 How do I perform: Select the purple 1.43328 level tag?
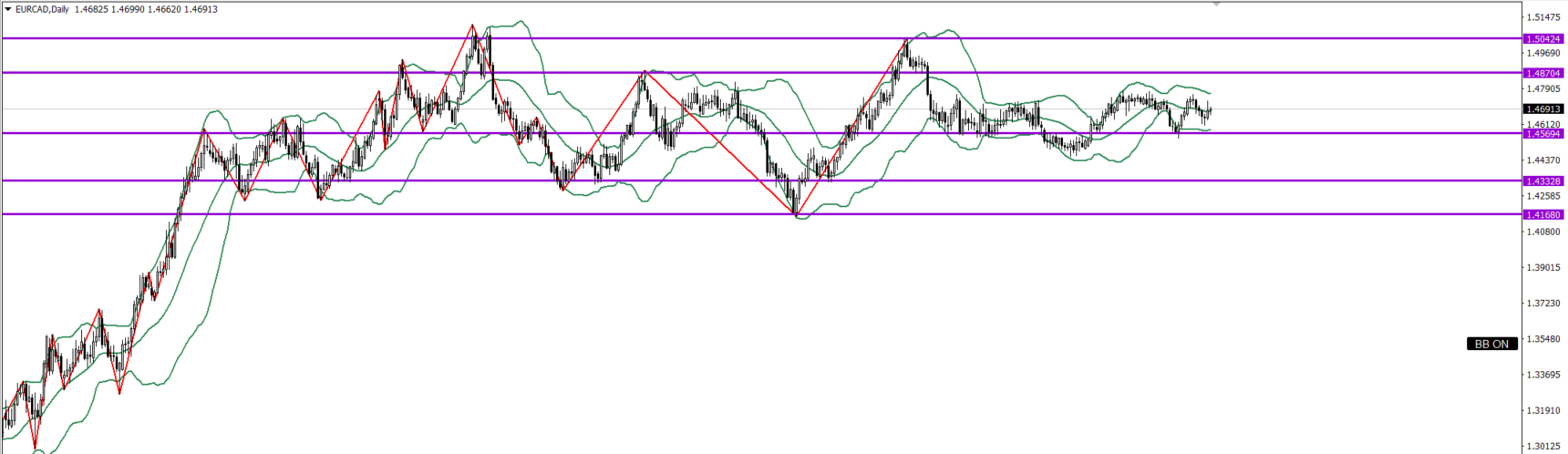click(x=1543, y=181)
